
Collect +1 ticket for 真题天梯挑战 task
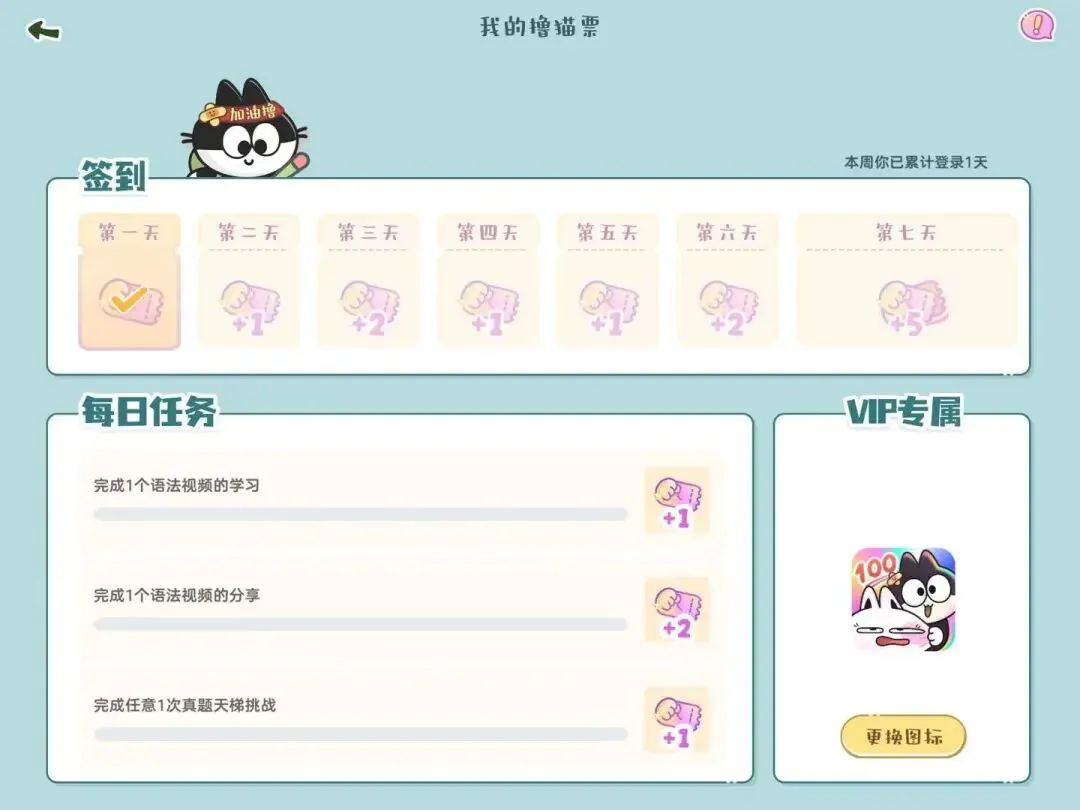pyautogui.click(x=677, y=720)
